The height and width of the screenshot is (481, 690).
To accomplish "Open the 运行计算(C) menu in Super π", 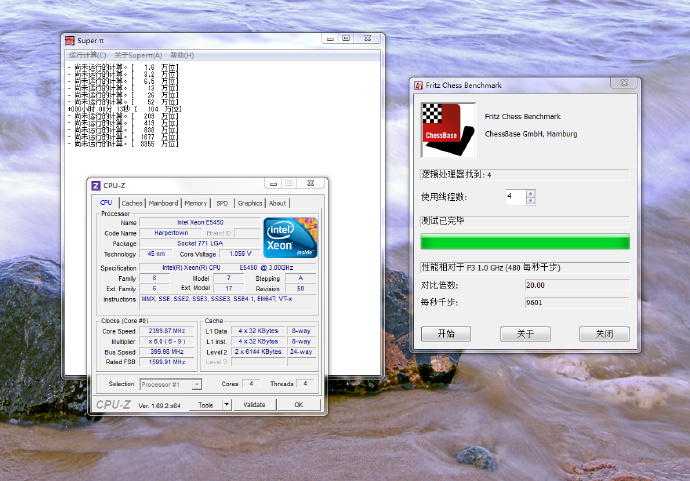I will pos(87,55).
